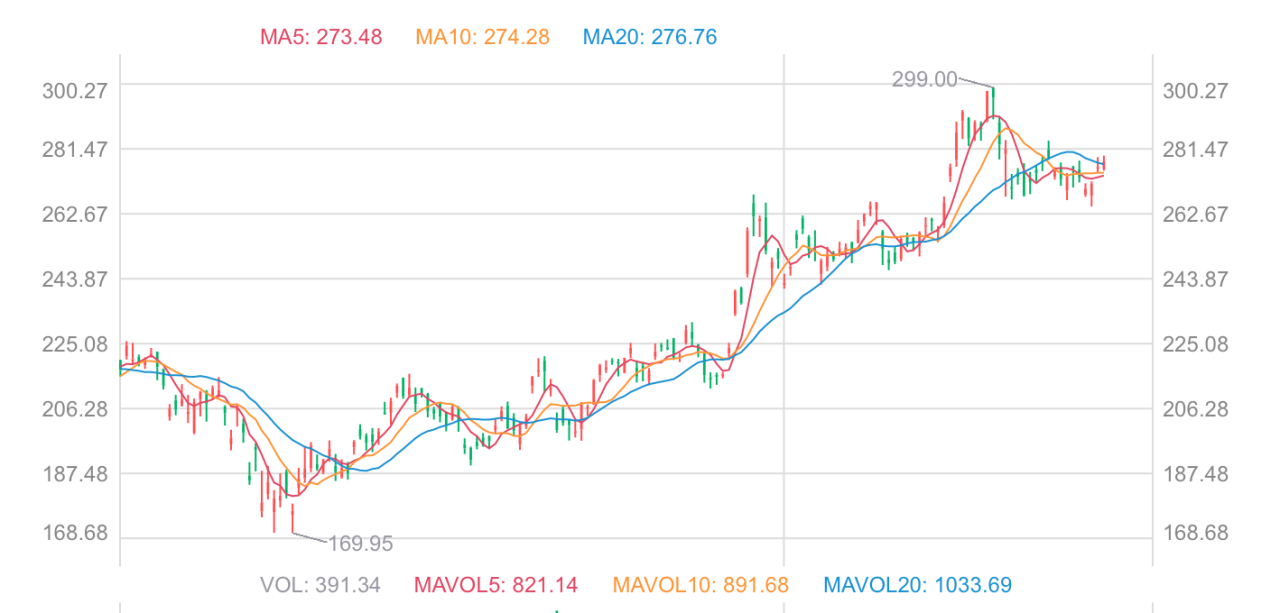Click the last candlestick on the chart
The width and height of the screenshot is (1280, 613).
(1102, 164)
